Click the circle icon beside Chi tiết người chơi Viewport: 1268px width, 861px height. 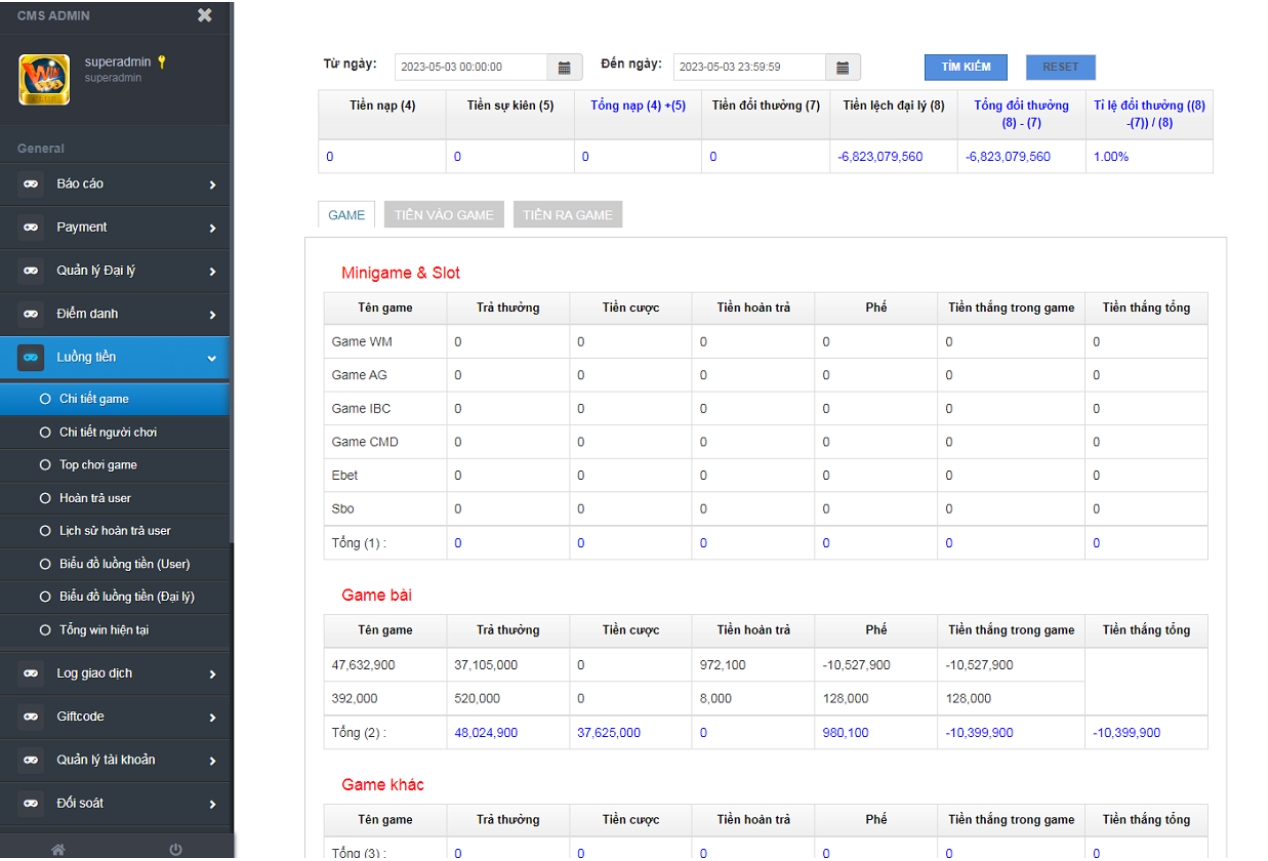point(45,432)
